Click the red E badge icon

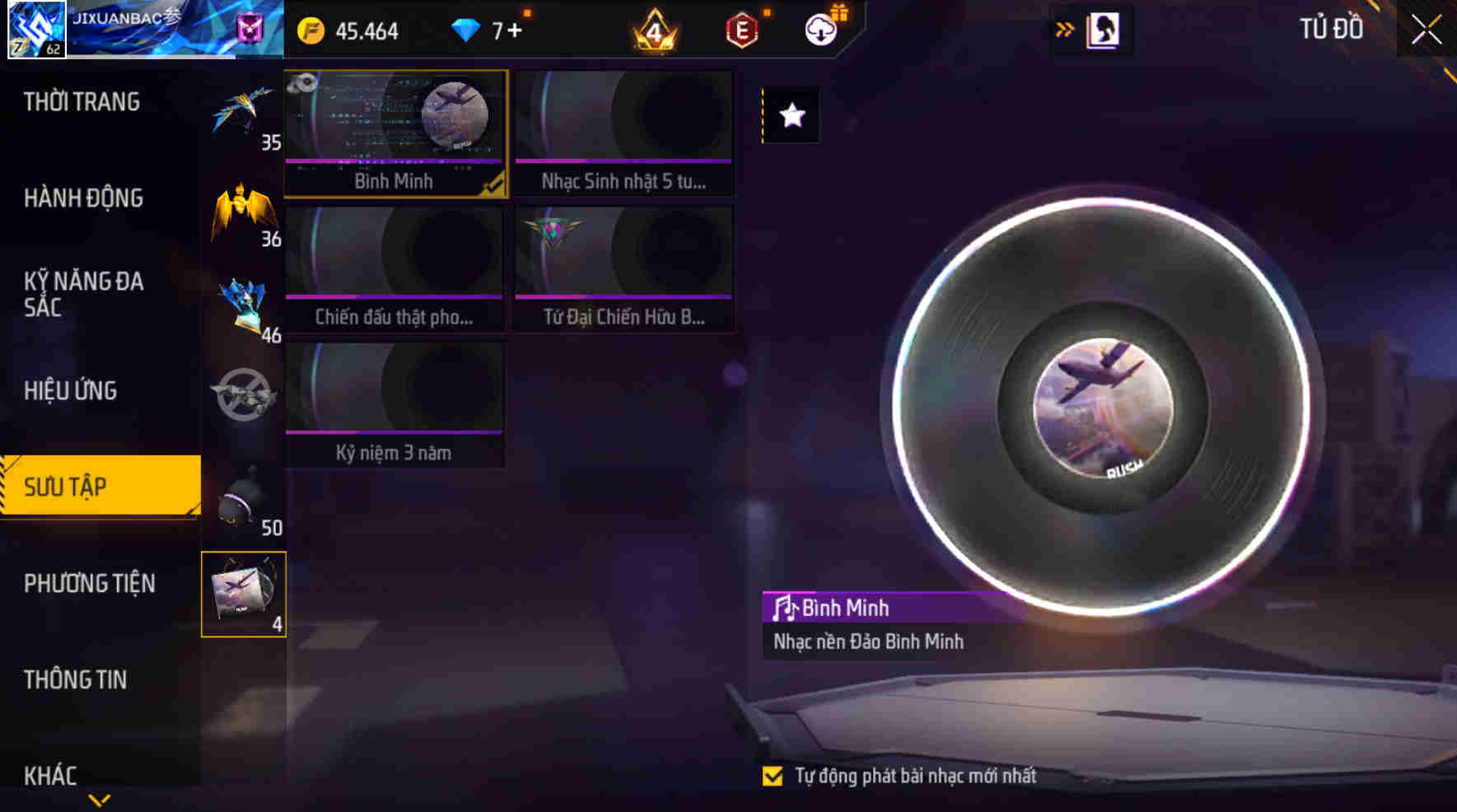(x=741, y=31)
